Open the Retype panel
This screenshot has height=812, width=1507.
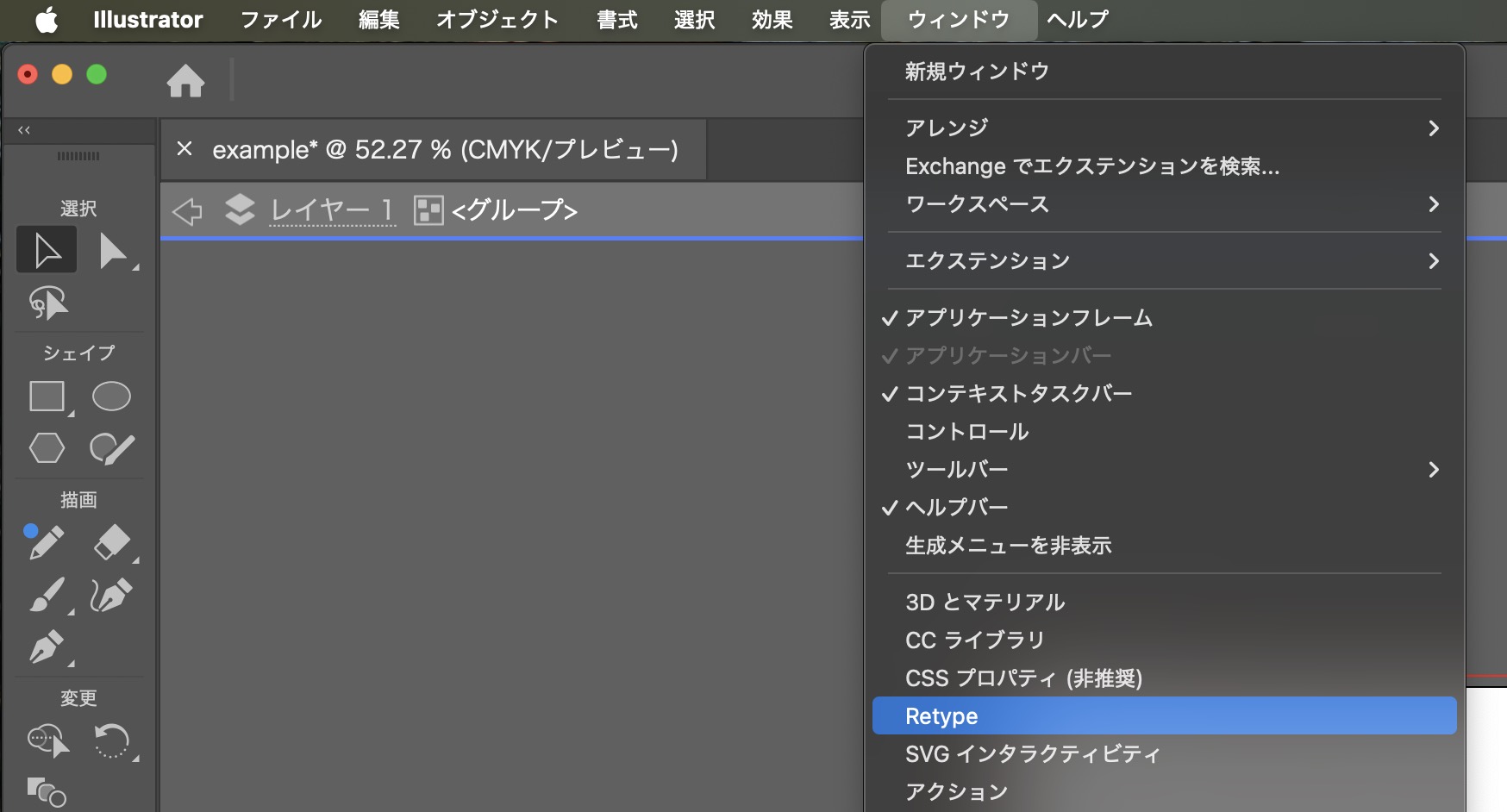click(x=941, y=715)
